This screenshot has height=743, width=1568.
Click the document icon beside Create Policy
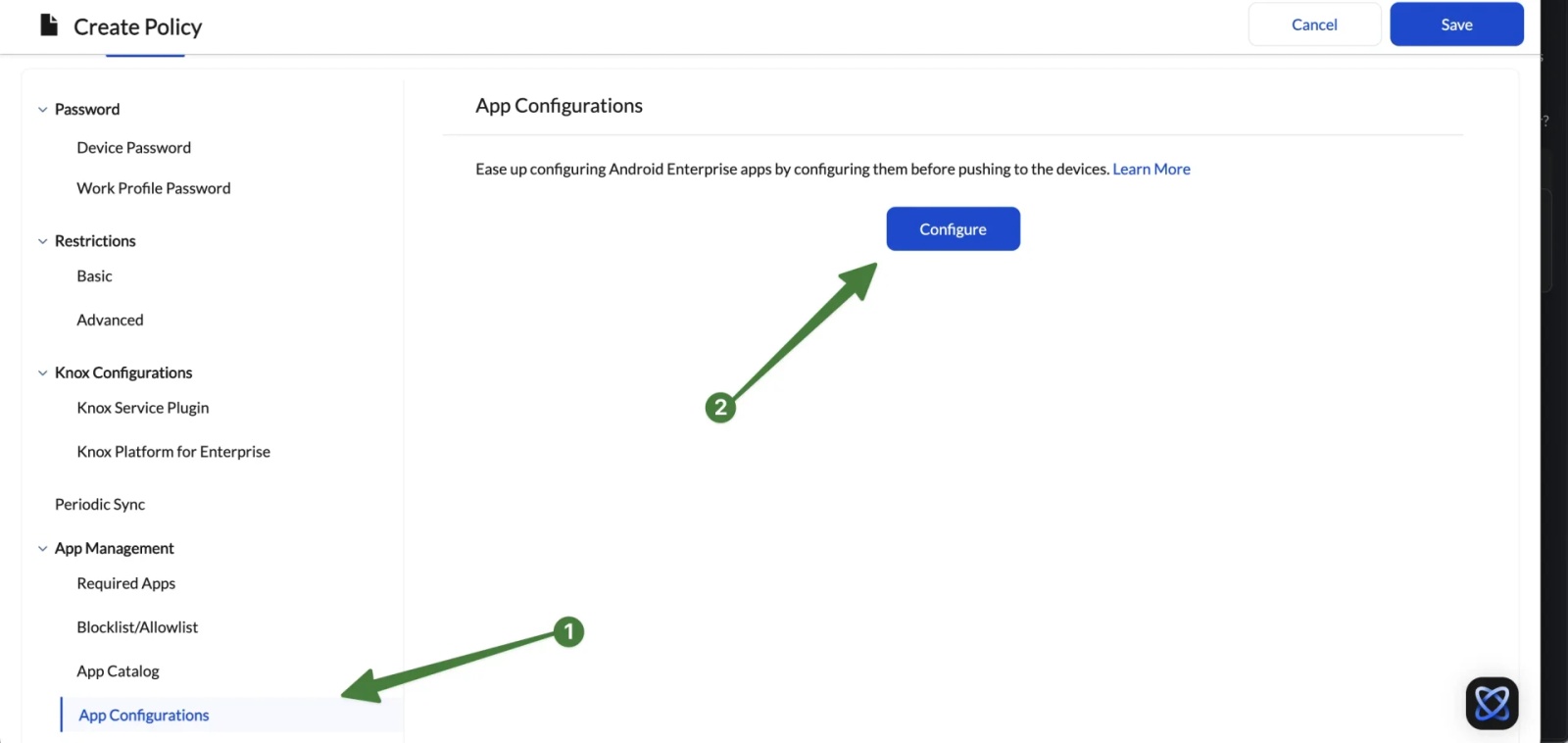[x=47, y=25]
